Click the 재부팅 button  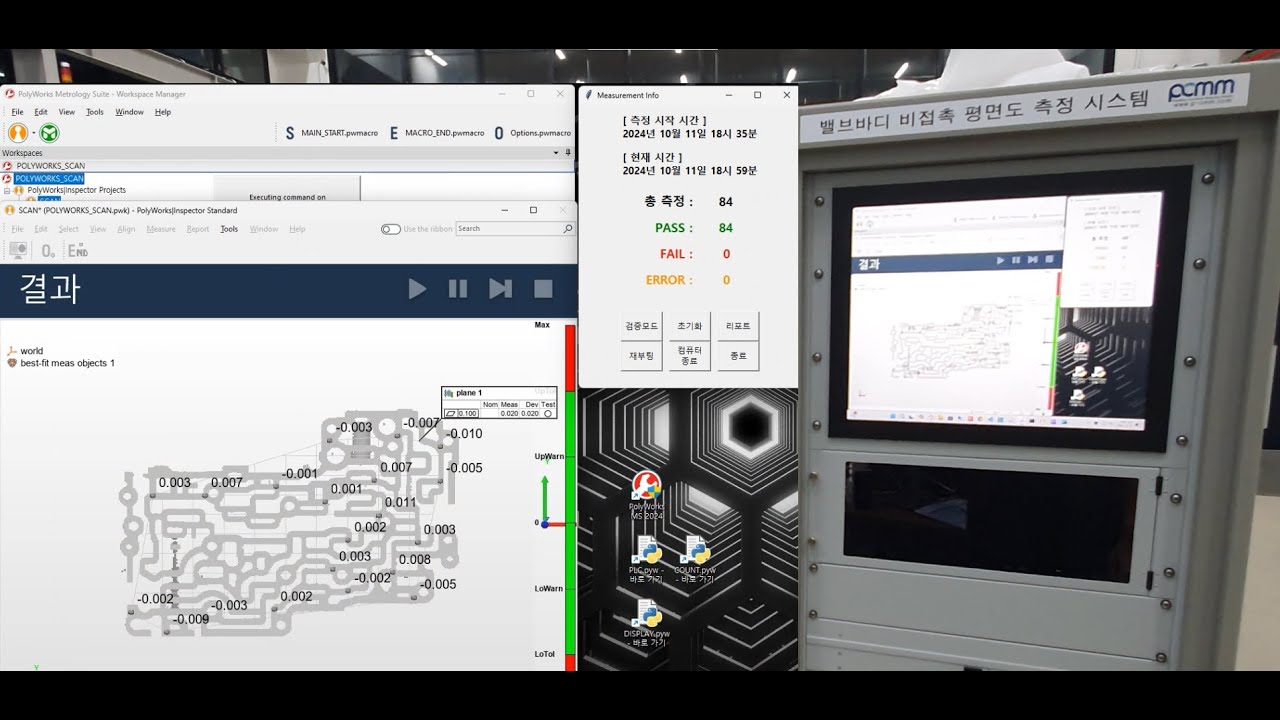point(641,356)
